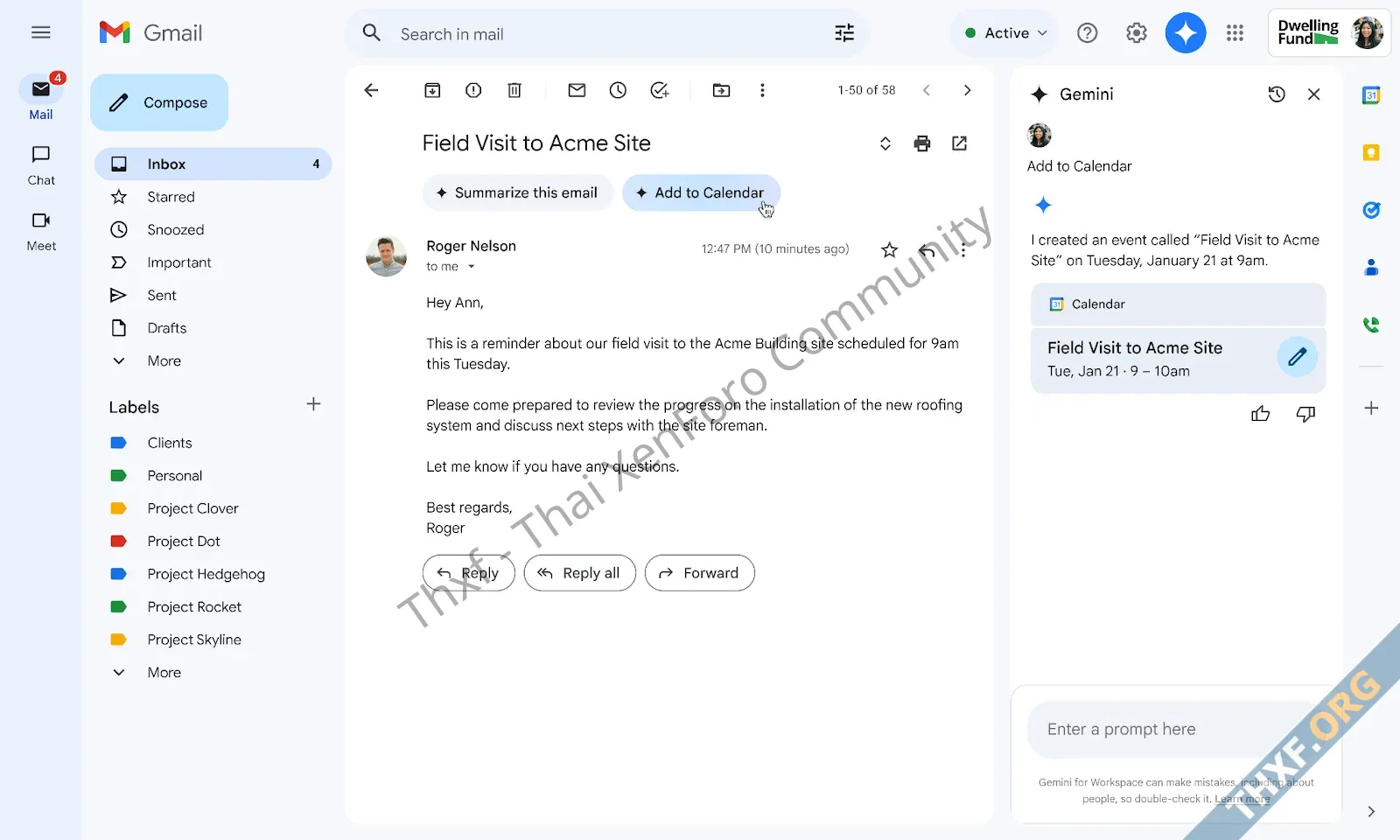The width and height of the screenshot is (1400, 840).
Task: Toggle the Gemini sparkle button in header
Action: click(x=1186, y=33)
